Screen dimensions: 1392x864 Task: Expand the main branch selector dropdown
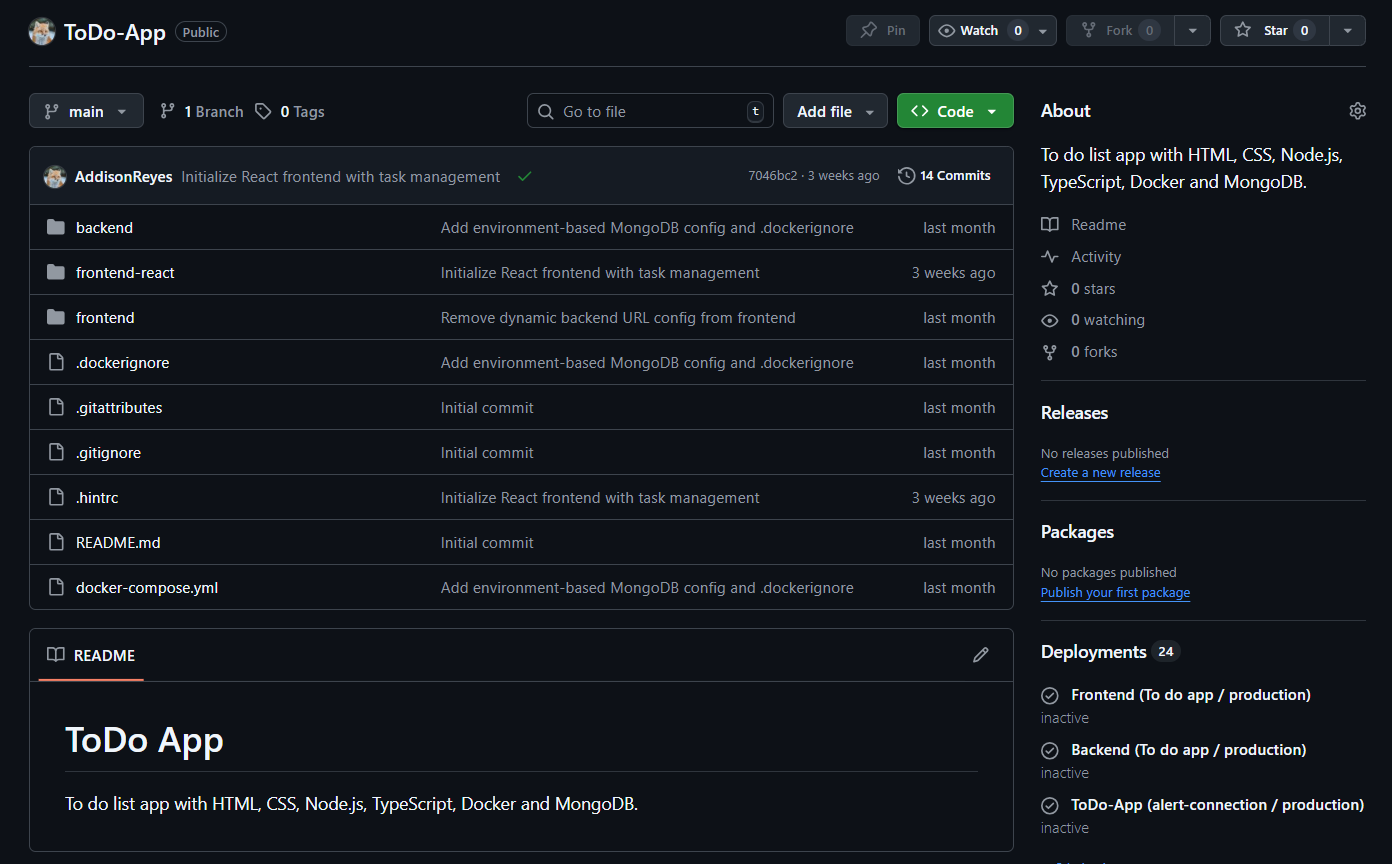click(86, 112)
